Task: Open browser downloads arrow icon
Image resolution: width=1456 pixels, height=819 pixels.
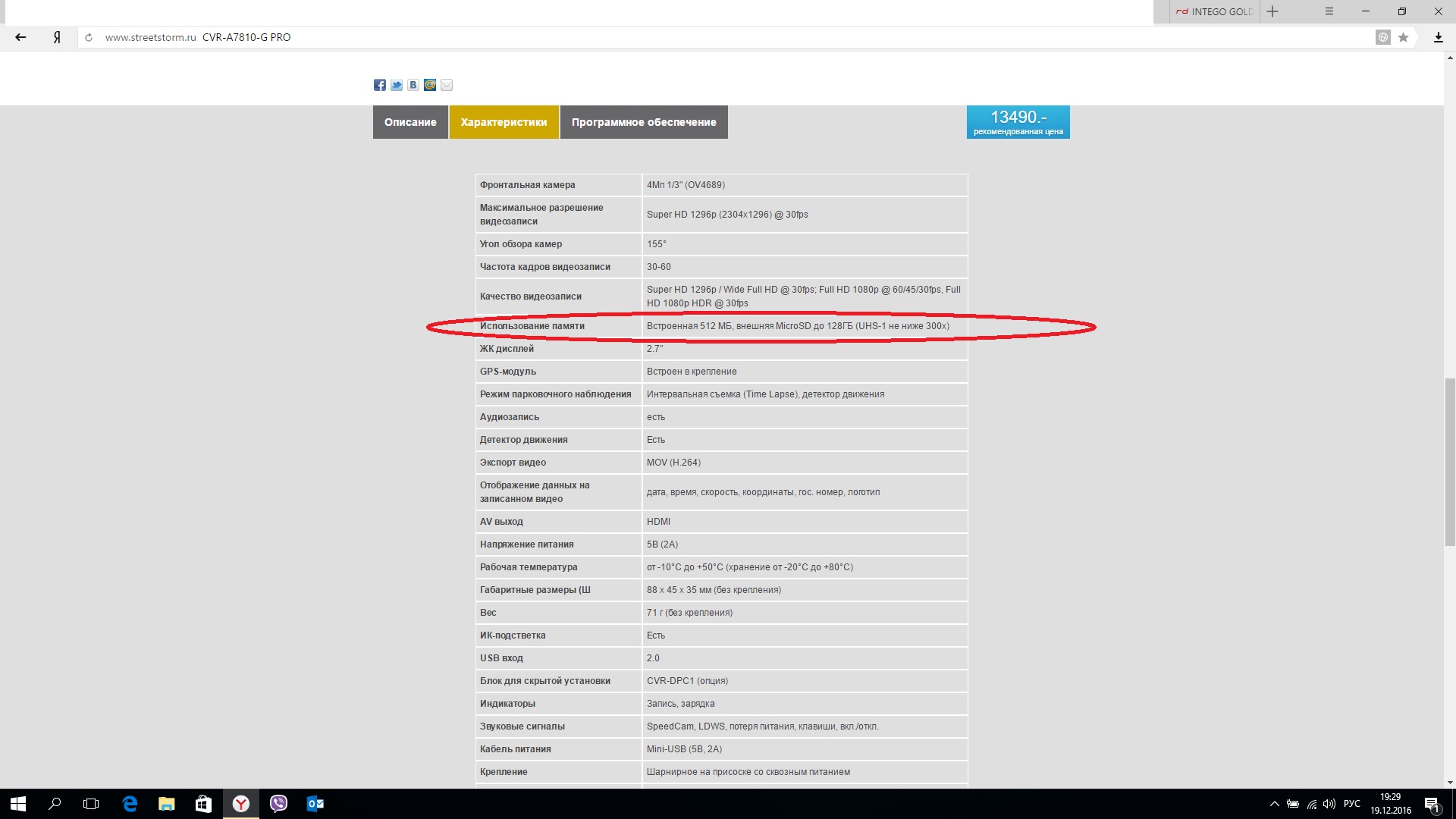Action: 1438,37
